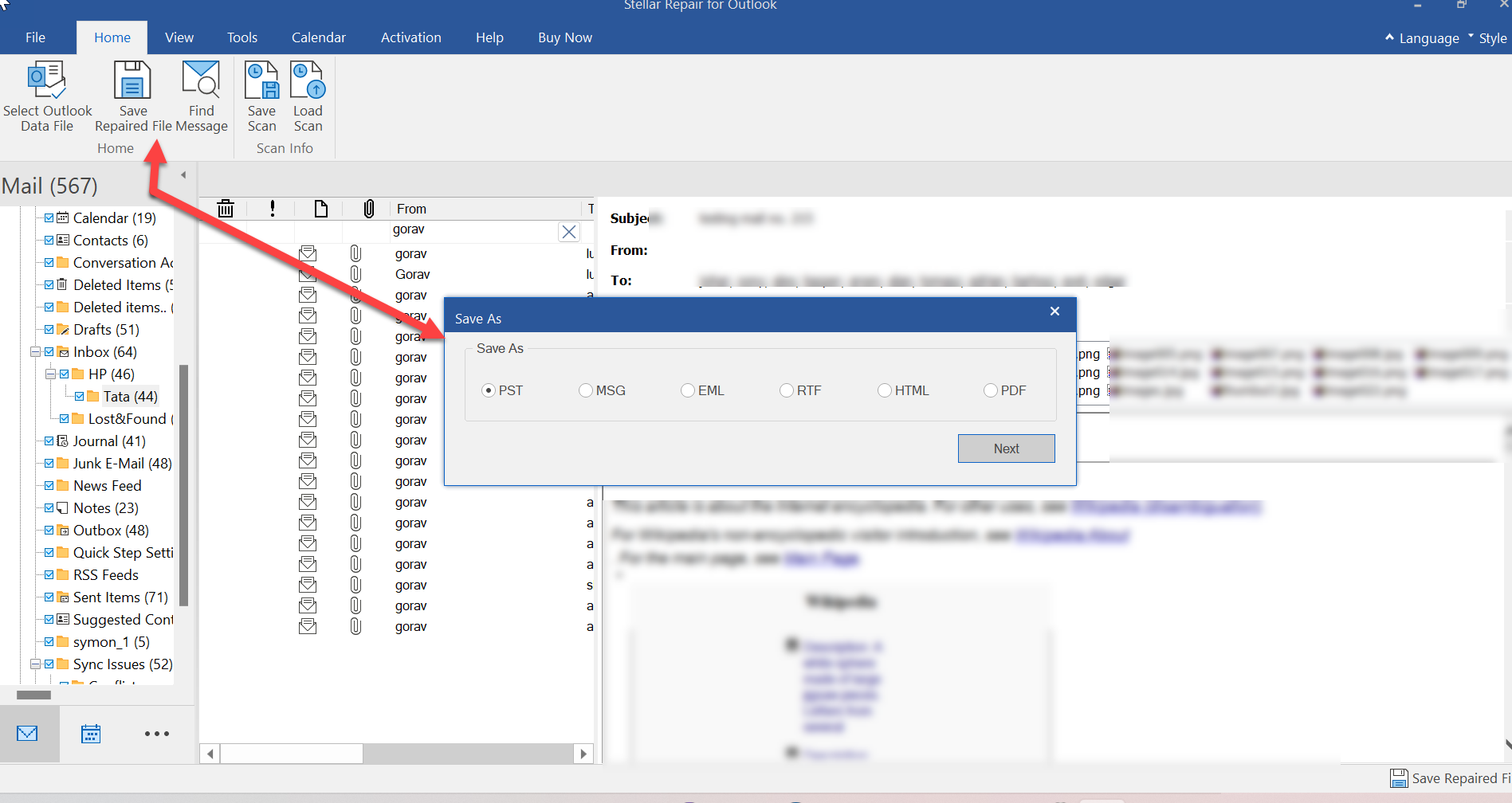Open the Tools ribbon tab
1512x803 pixels.
point(242,37)
